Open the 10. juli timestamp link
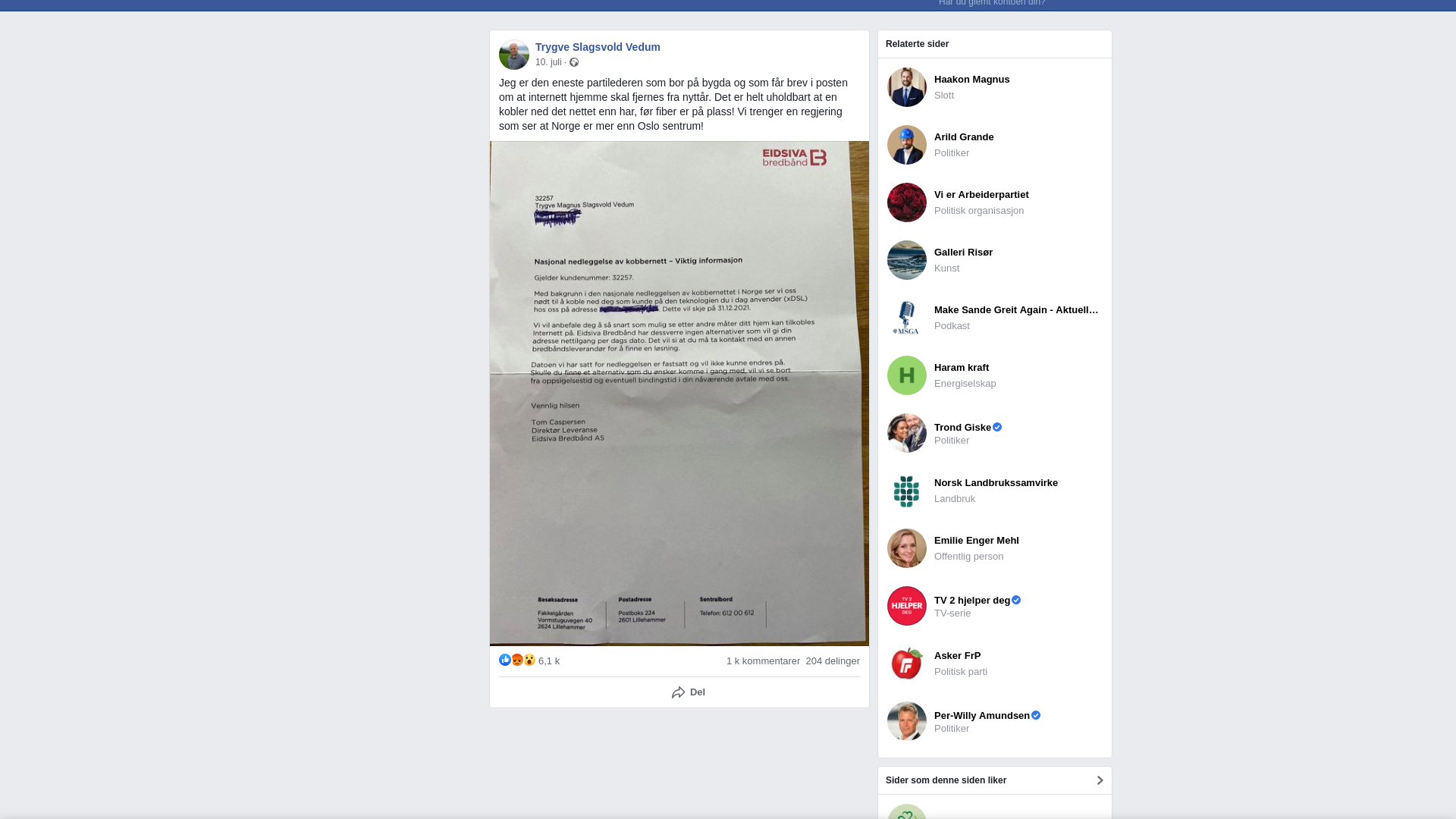The image size is (1456, 819). pyautogui.click(x=548, y=62)
